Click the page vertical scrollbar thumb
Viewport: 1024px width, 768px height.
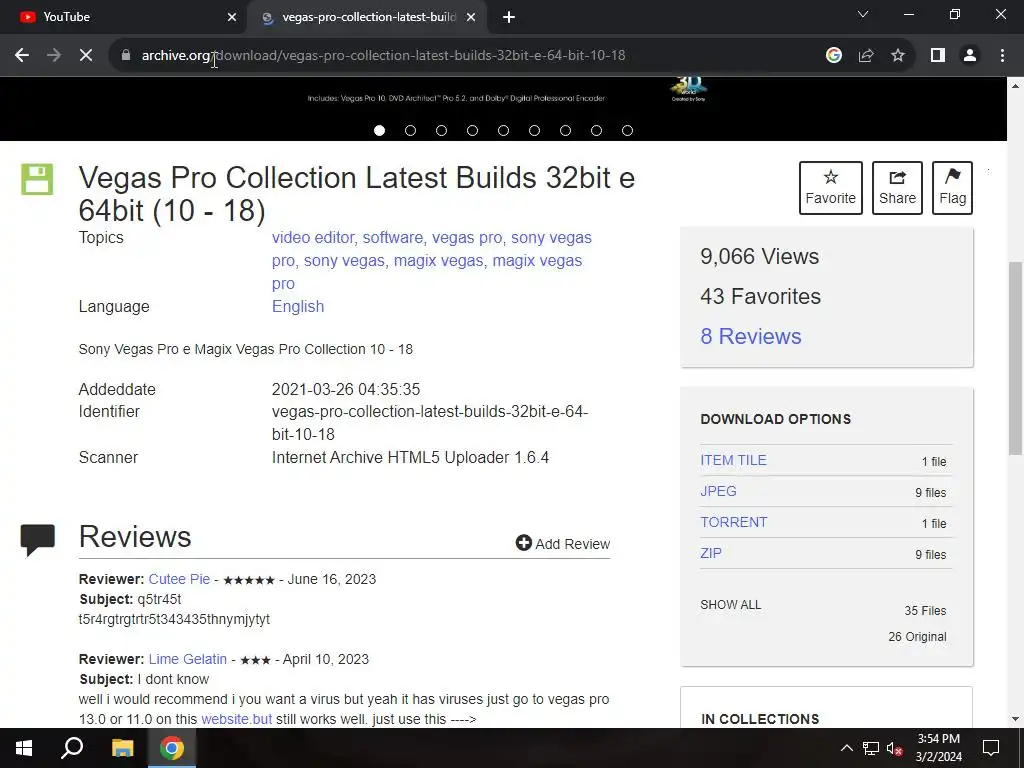coord(1016,358)
